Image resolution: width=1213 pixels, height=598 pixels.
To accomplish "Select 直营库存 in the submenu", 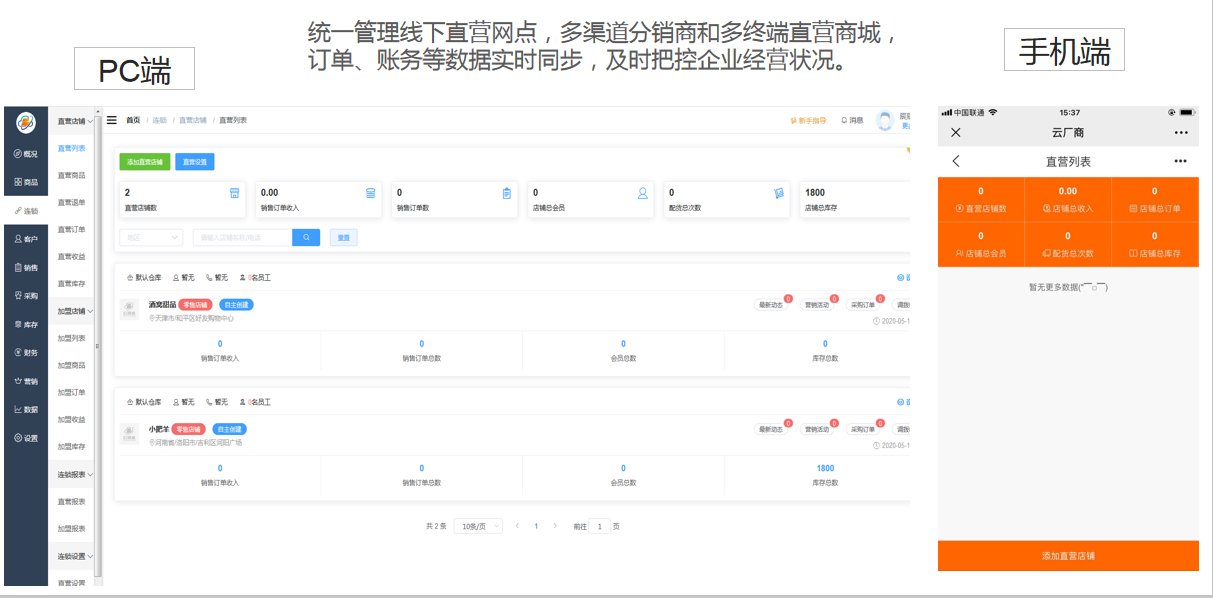I will [71, 284].
